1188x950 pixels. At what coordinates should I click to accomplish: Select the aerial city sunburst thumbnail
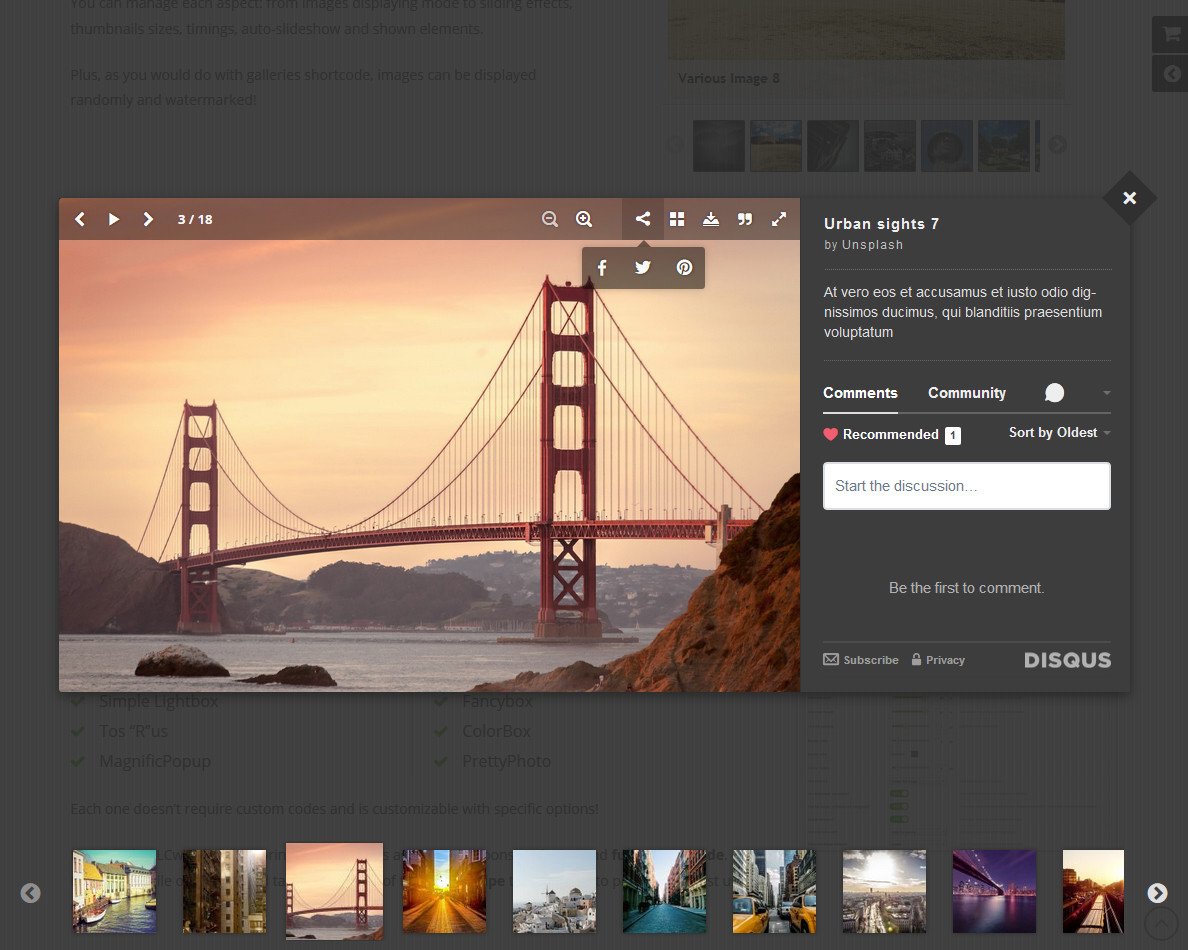pos(884,891)
